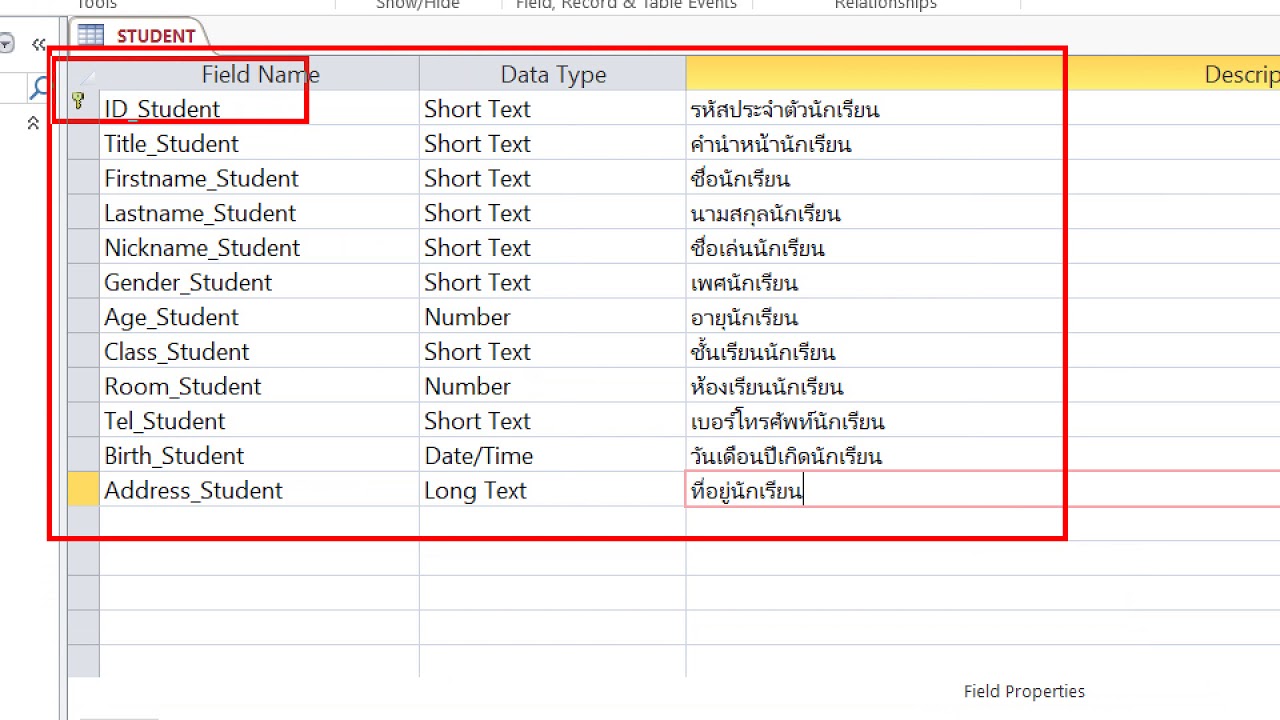This screenshot has height=720, width=1280.
Task: Click the description of Birth_Student
Action: pos(983,455)
